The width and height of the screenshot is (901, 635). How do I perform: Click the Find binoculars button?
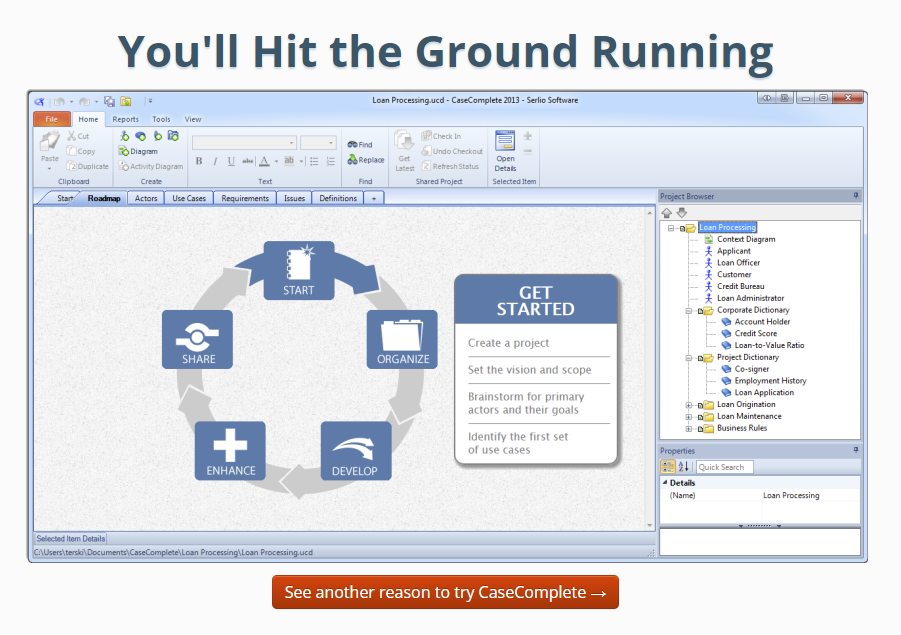pos(360,145)
